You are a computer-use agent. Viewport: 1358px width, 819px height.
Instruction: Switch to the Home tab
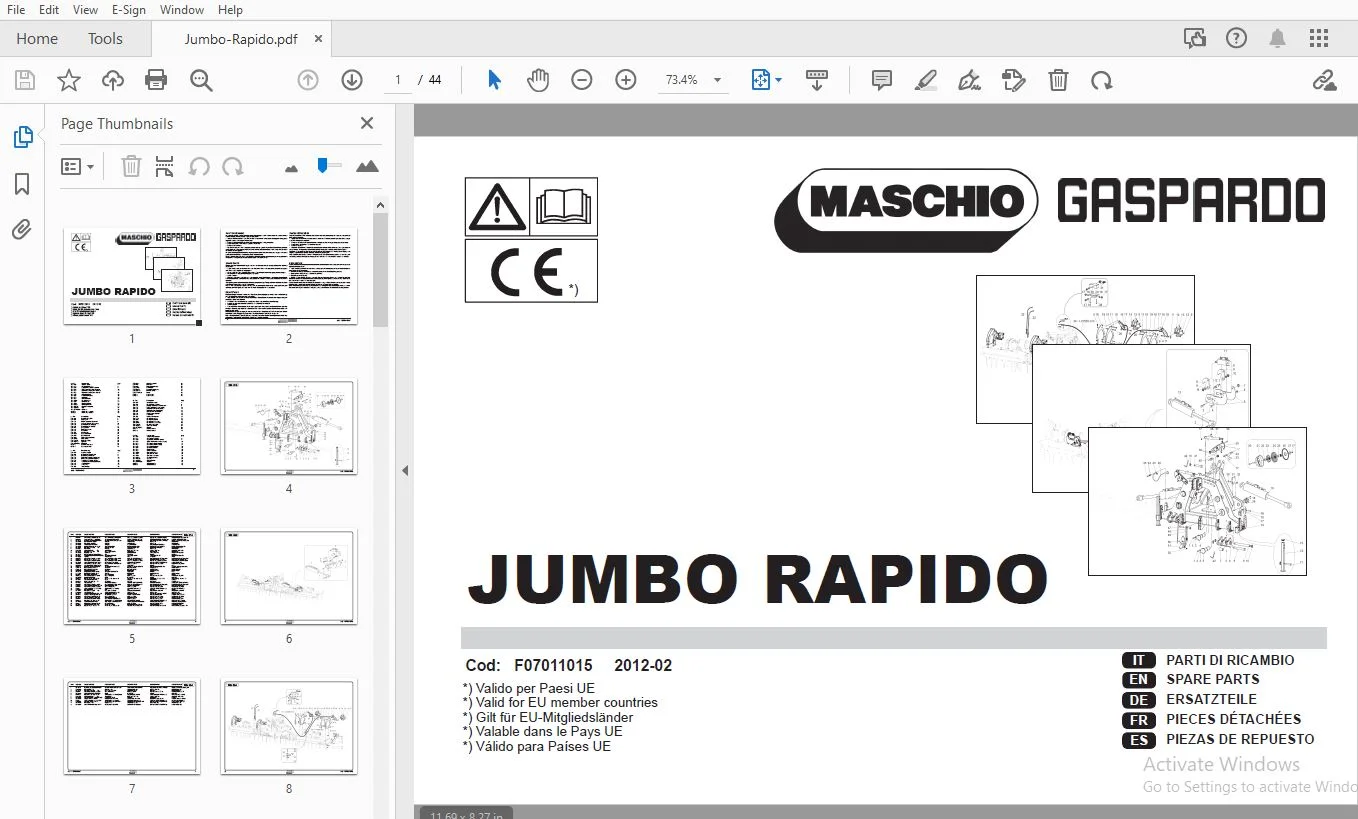click(37, 39)
